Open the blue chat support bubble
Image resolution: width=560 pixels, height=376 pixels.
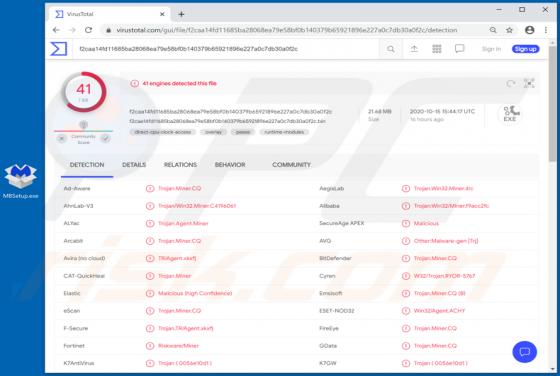click(524, 352)
